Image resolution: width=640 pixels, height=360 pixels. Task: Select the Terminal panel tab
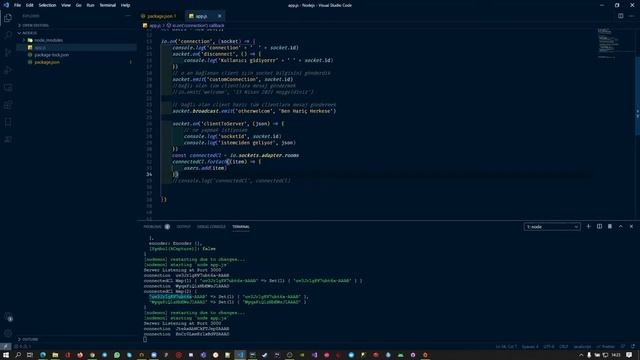point(241,227)
